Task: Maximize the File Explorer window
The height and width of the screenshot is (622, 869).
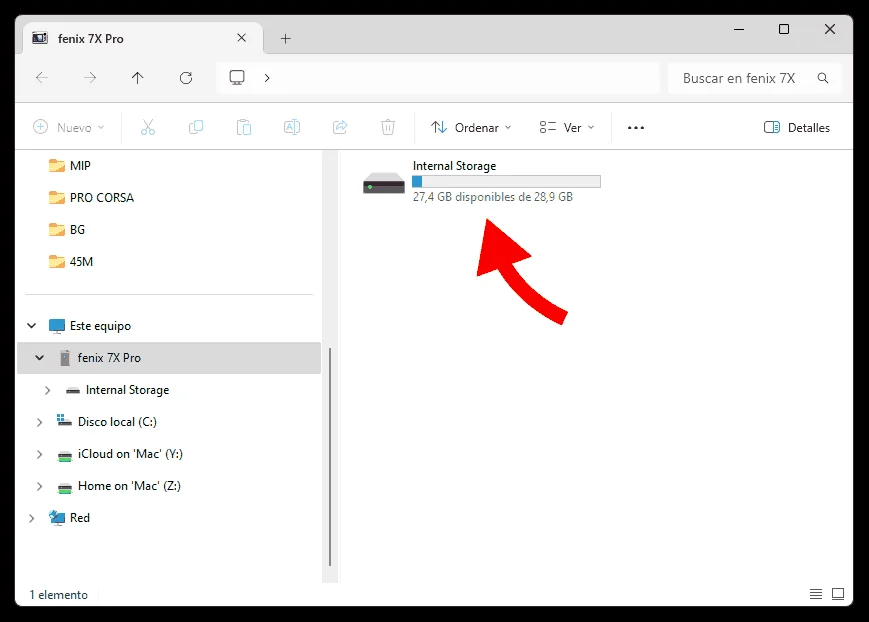Action: (784, 29)
